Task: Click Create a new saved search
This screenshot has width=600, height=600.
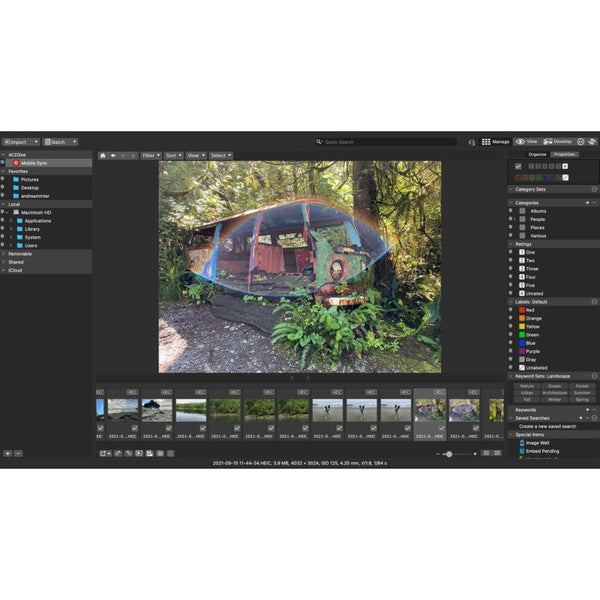Action: coord(547,426)
